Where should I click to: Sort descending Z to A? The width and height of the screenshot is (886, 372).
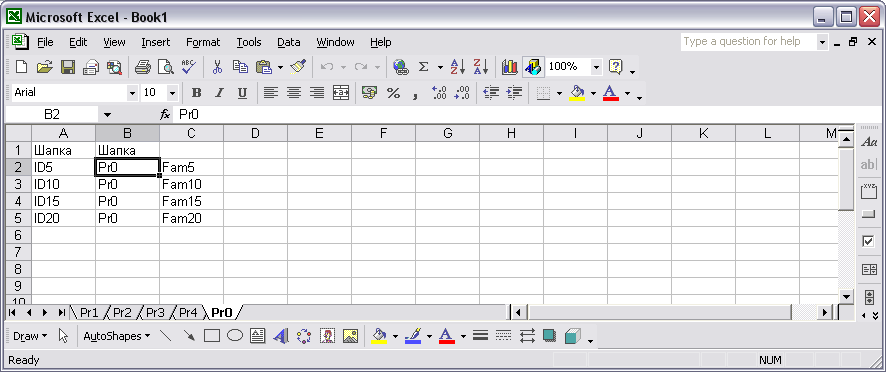pyautogui.click(x=480, y=67)
